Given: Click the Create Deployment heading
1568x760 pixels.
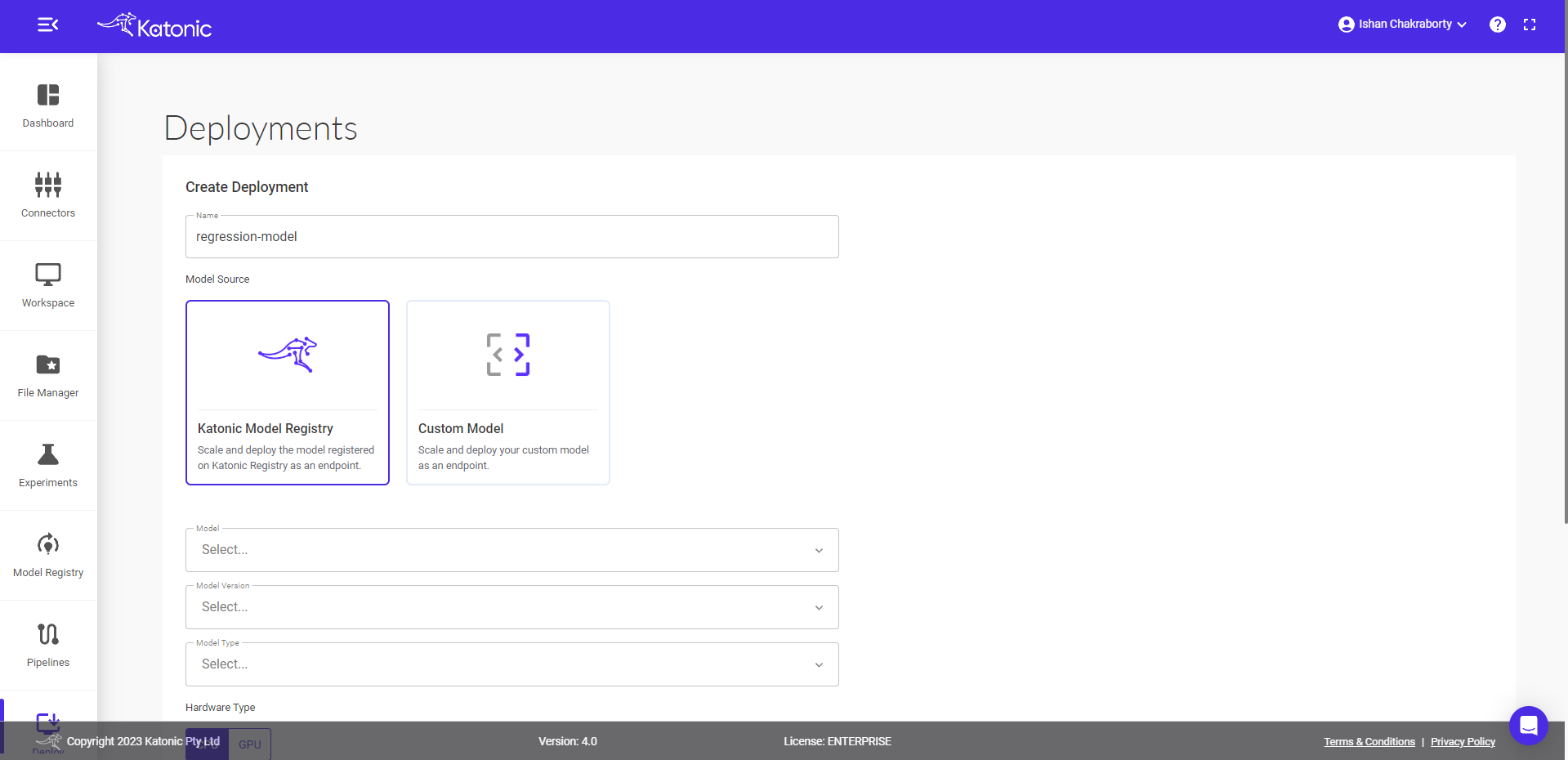Looking at the screenshot, I should pos(247,187).
